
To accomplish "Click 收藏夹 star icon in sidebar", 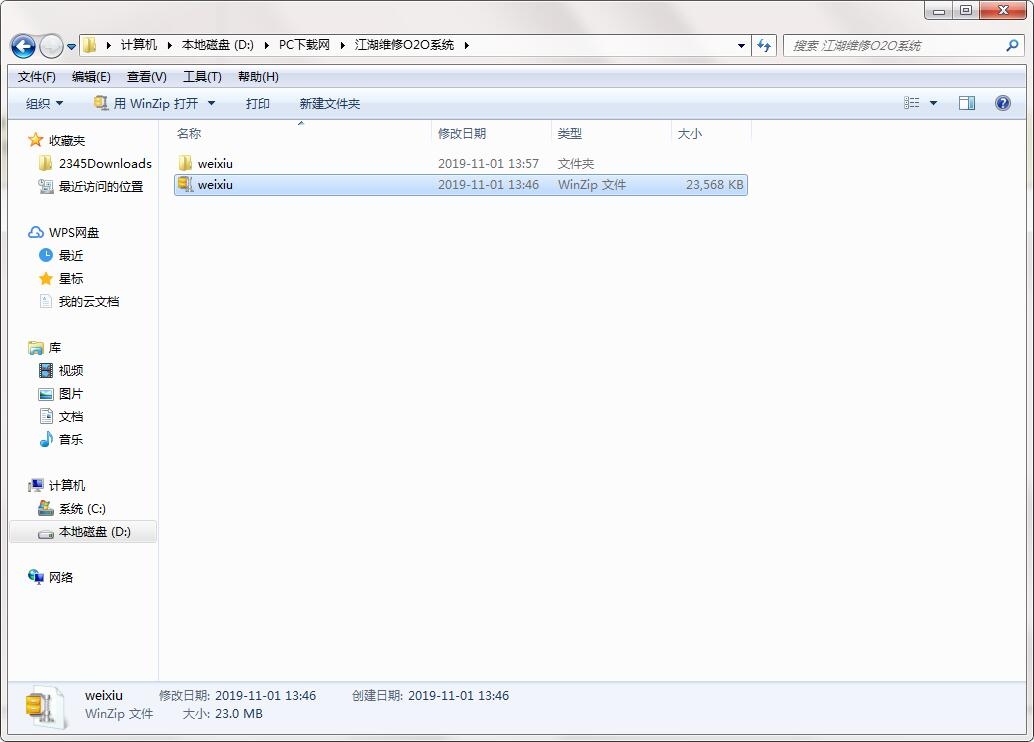I will [36, 140].
